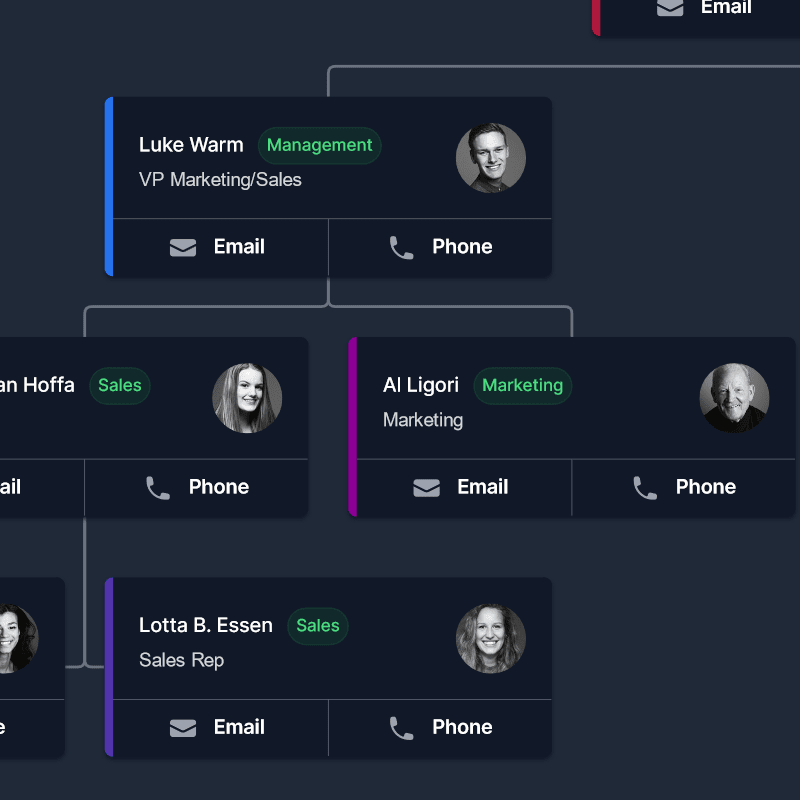
Task: Click the Marketing badge on Al Ligori's card
Action: tap(522, 385)
